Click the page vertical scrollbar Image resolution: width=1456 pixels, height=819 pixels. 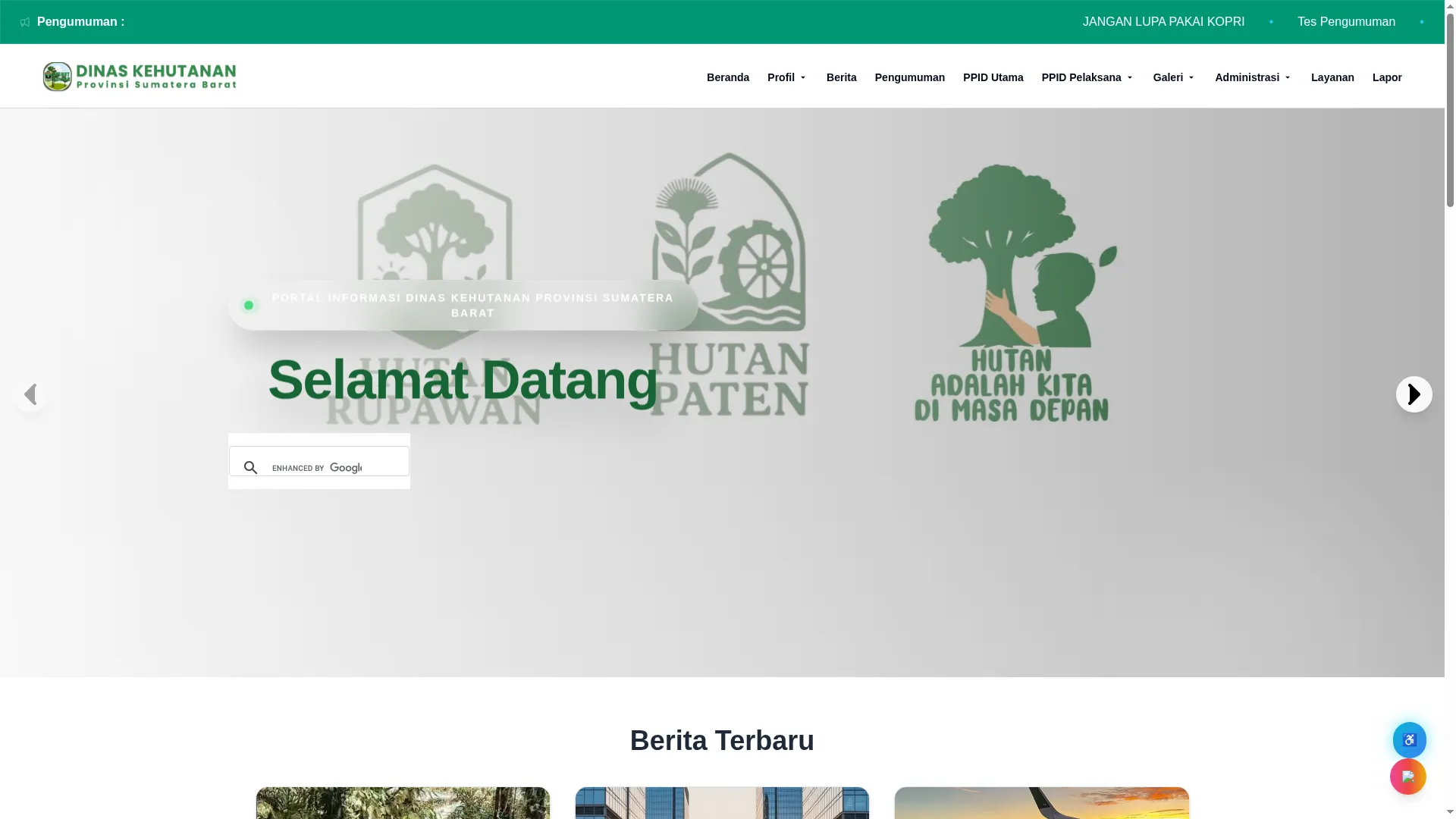tap(1450, 409)
